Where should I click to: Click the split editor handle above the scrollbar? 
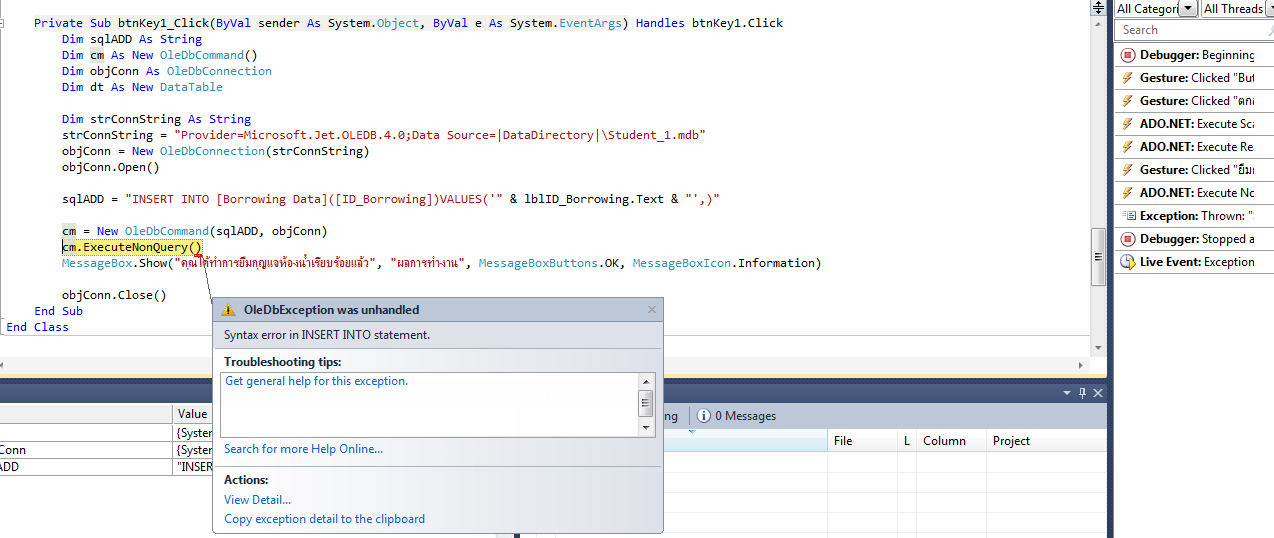pos(1098,7)
